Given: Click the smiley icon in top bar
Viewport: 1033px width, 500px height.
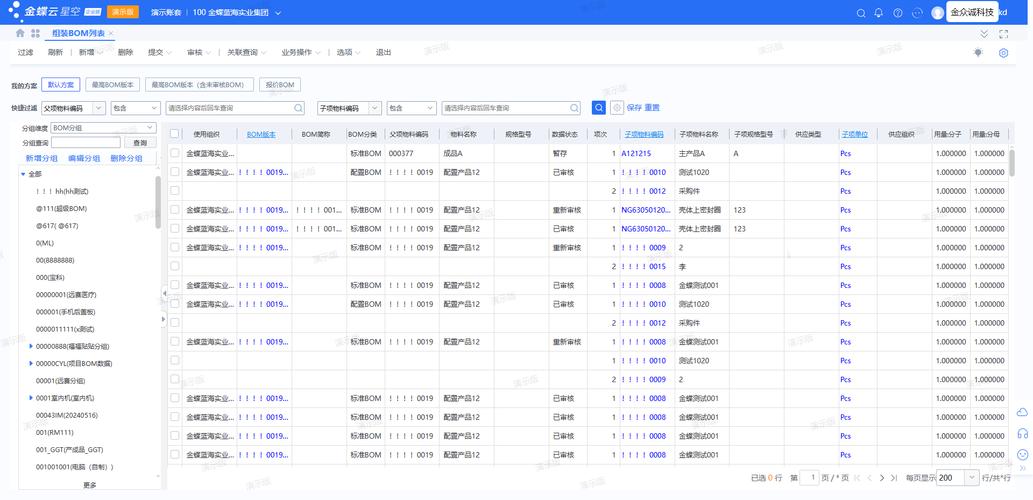Looking at the screenshot, I should 916,13.
